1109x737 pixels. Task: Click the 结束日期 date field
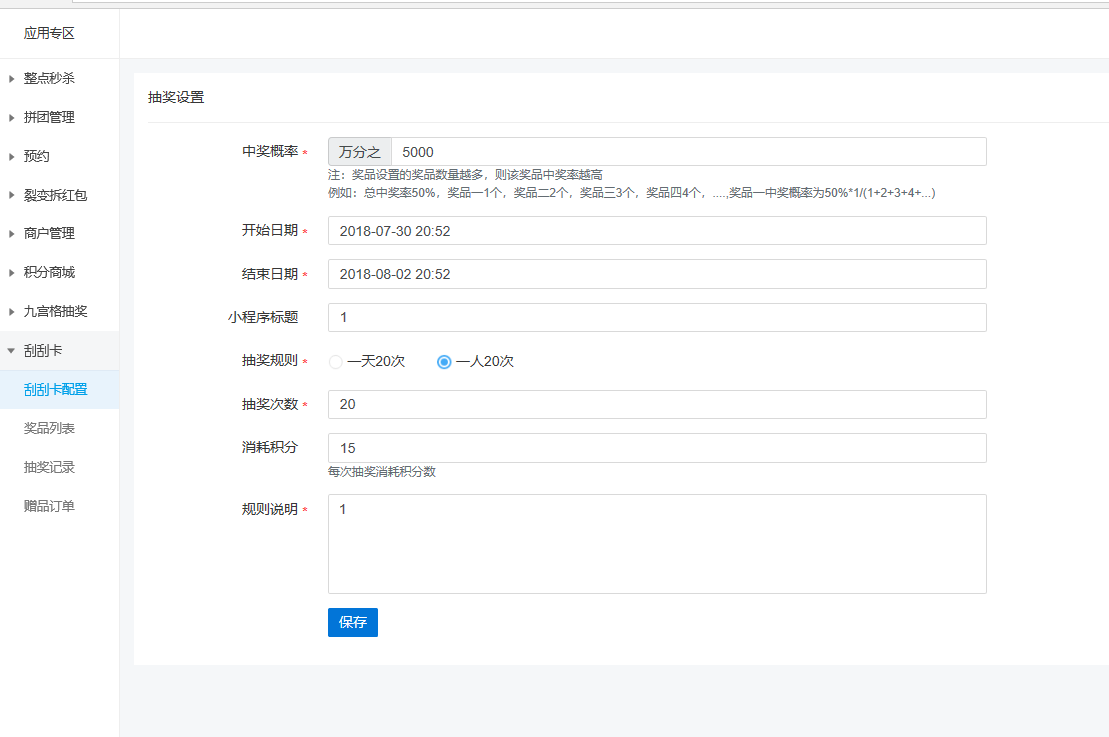pos(657,274)
